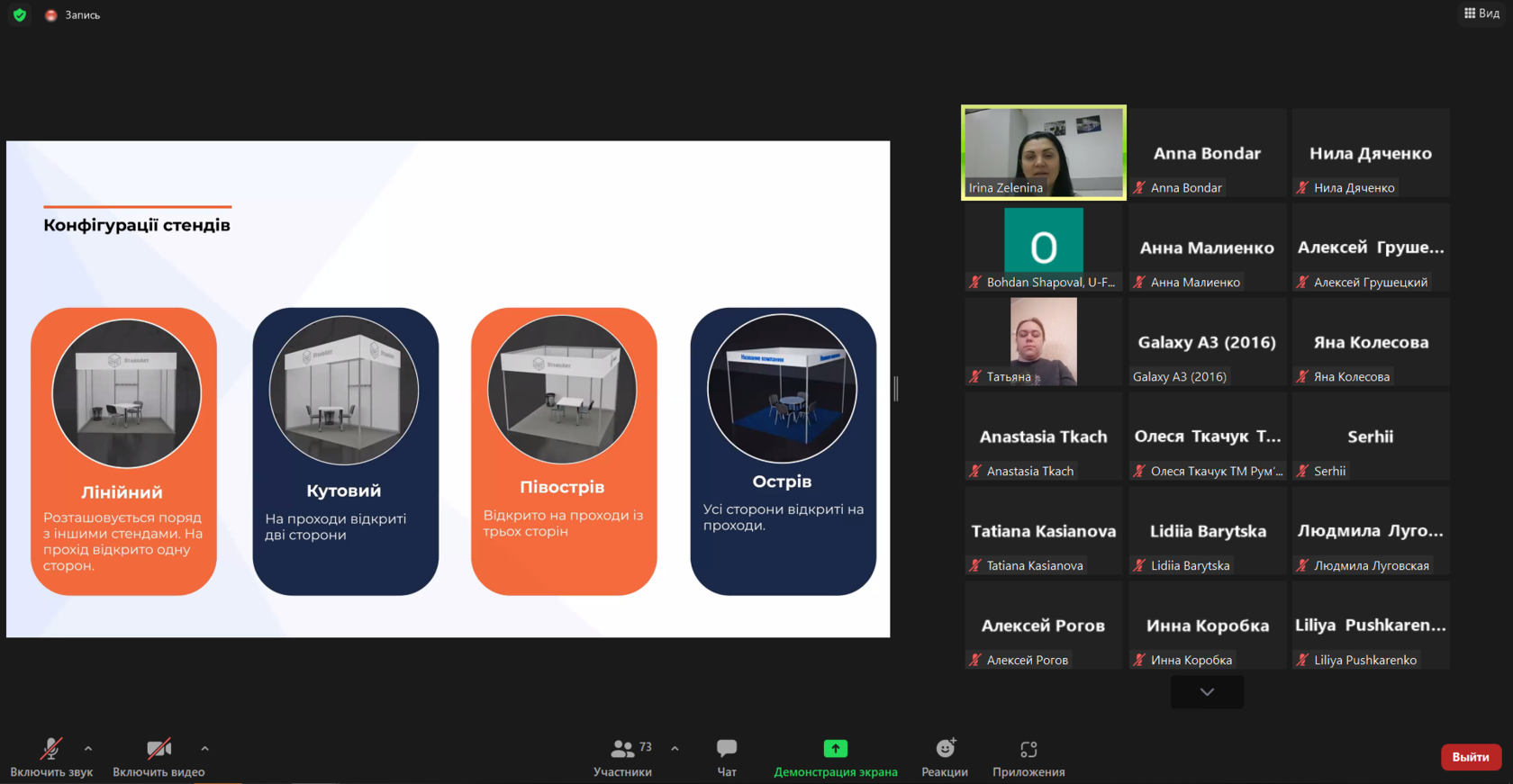The height and width of the screenshot is (784, 1513).
Task: Click the Нила Дяченко participant tile
Action: tap(1371, 153)
